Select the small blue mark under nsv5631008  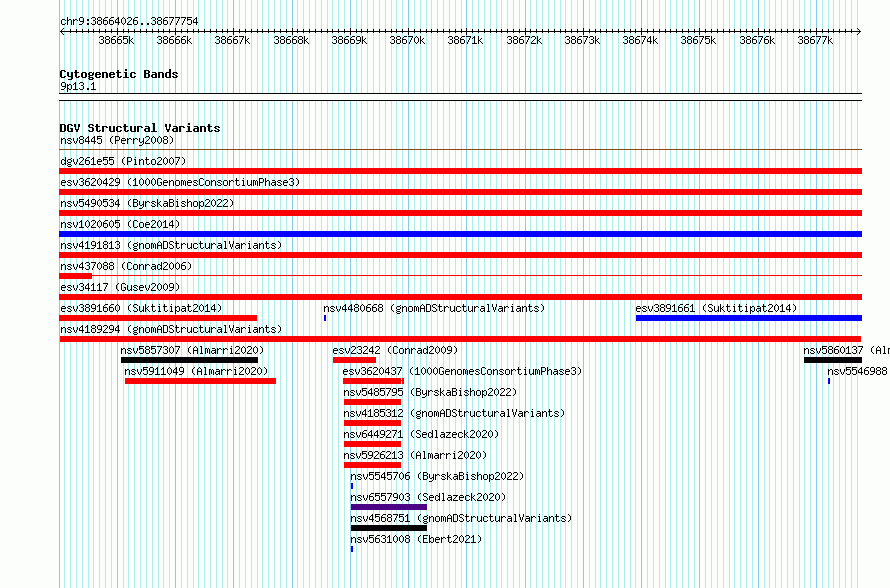point(352,549)
